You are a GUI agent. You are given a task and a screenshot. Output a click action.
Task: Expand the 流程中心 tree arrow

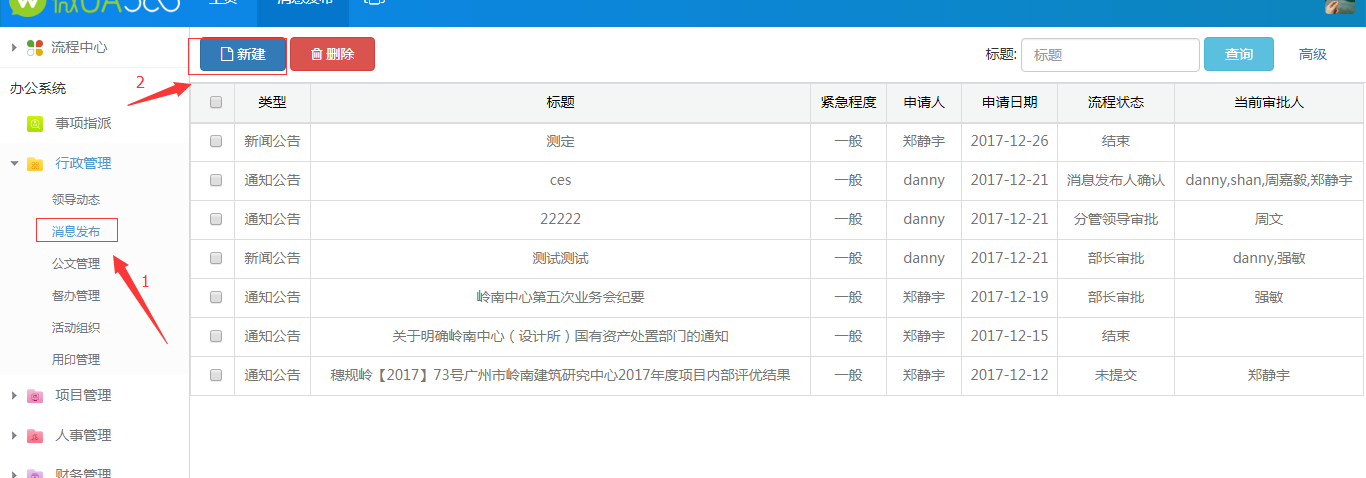14,47
